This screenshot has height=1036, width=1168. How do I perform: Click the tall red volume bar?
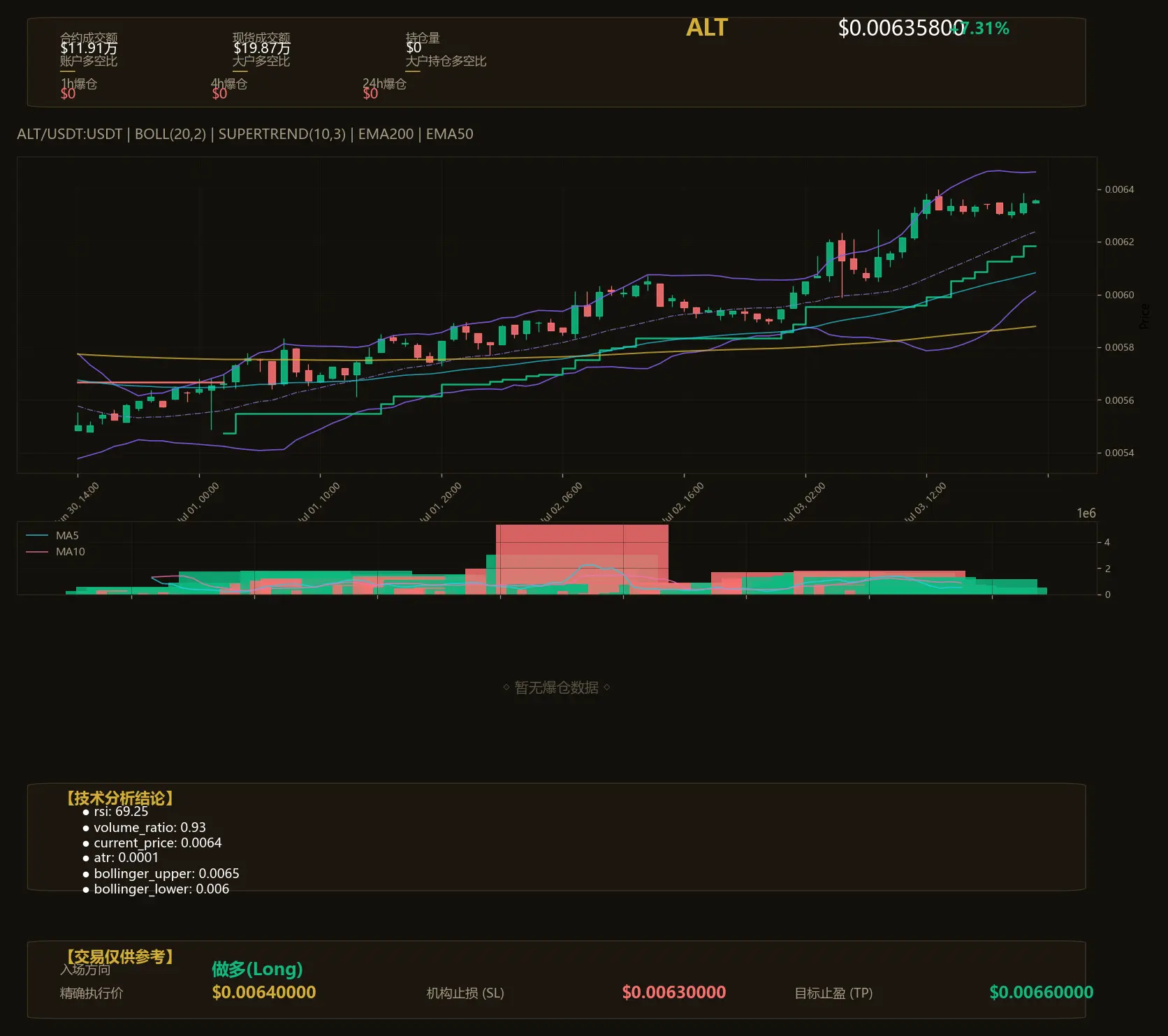pos(582,560)
